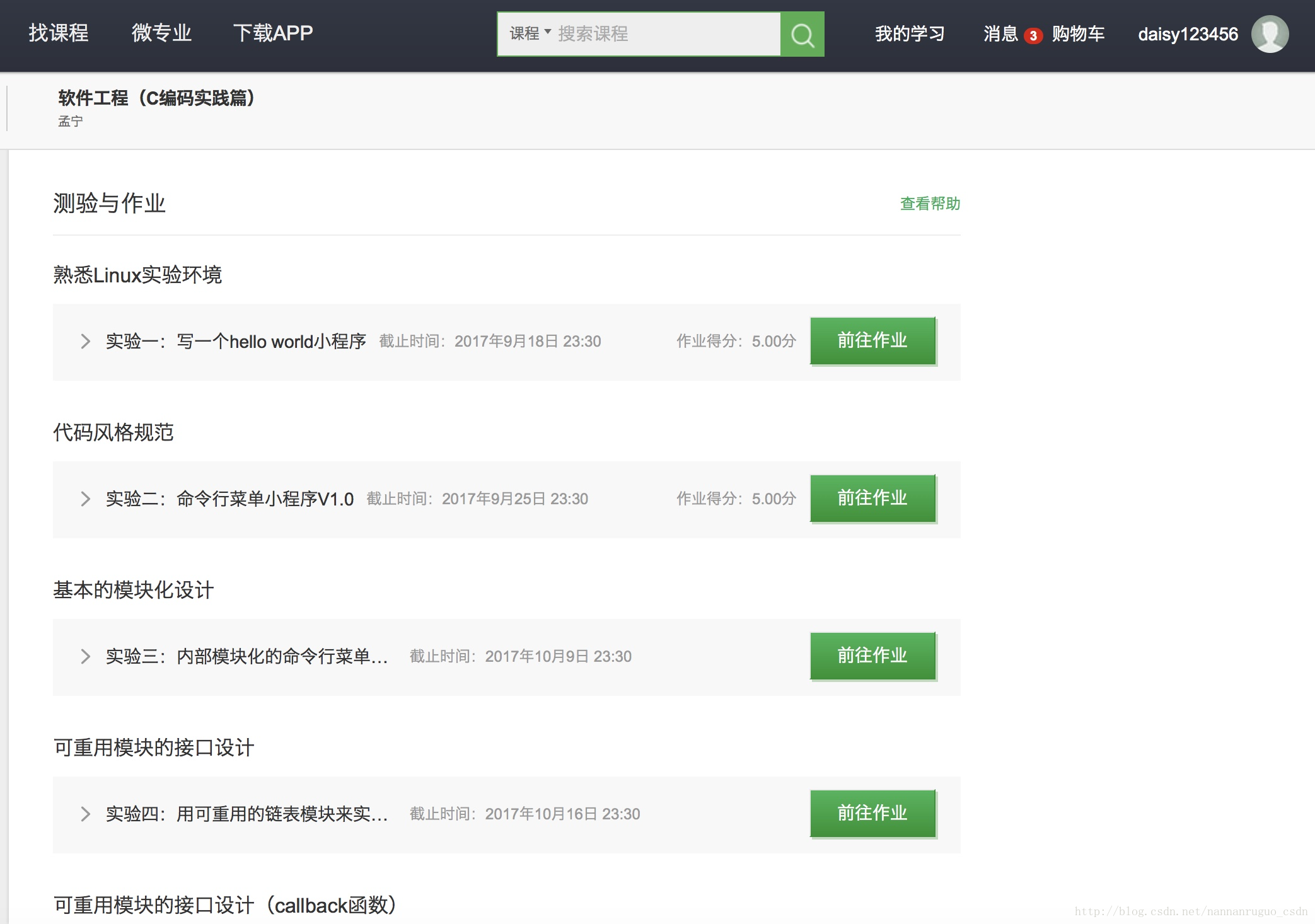Click the course title 软件工程（C编码实践篇）
1315x924 pixels.
[156, 98]
